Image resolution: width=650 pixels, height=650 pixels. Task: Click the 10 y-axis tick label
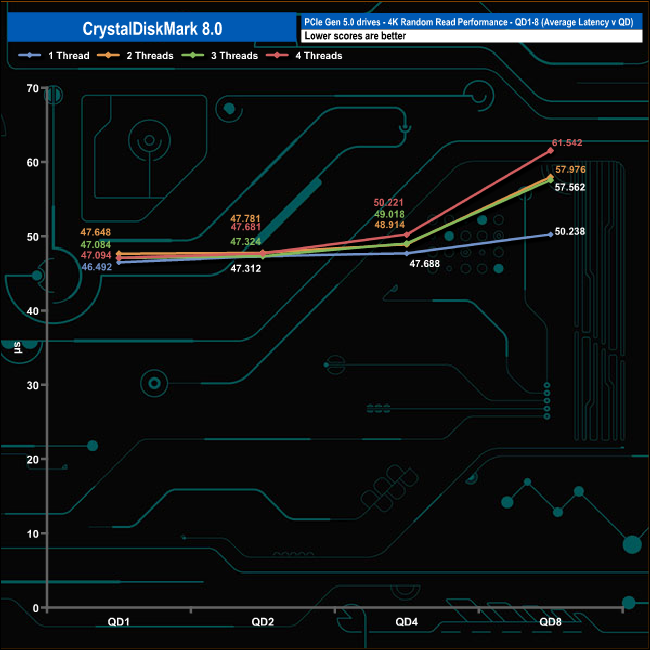[32, 534]
